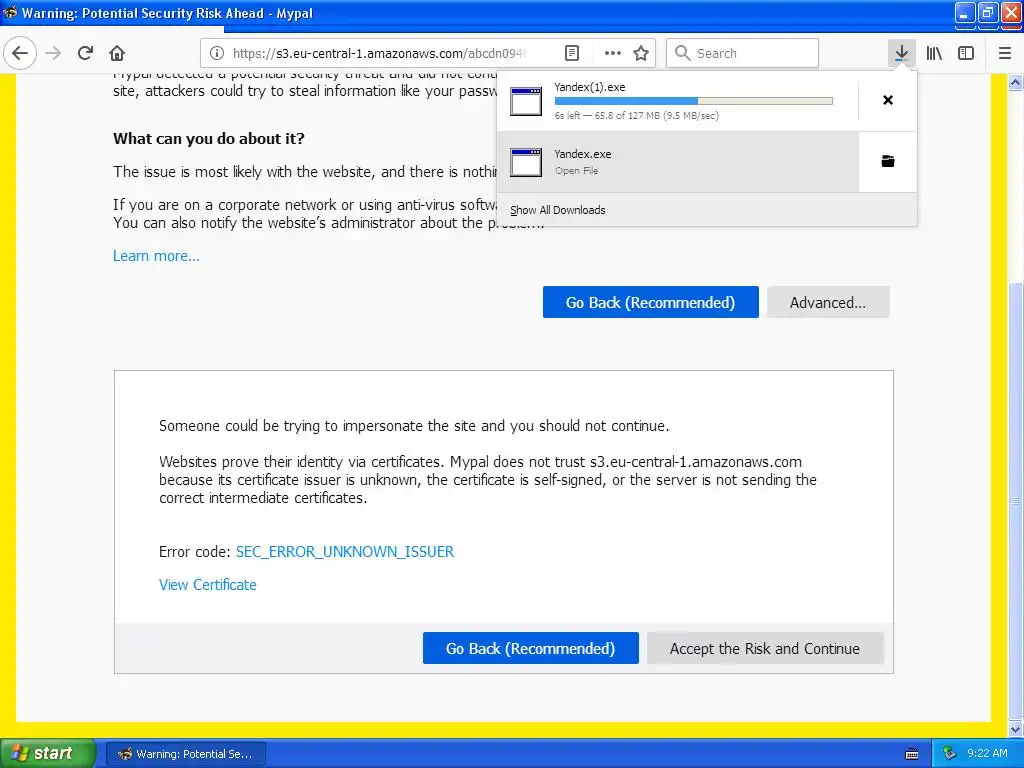The height and width of the screenshot is (768, 1024).
Task: Open the Yandex.exe downloaded file entry
Action: coord(678,162)
